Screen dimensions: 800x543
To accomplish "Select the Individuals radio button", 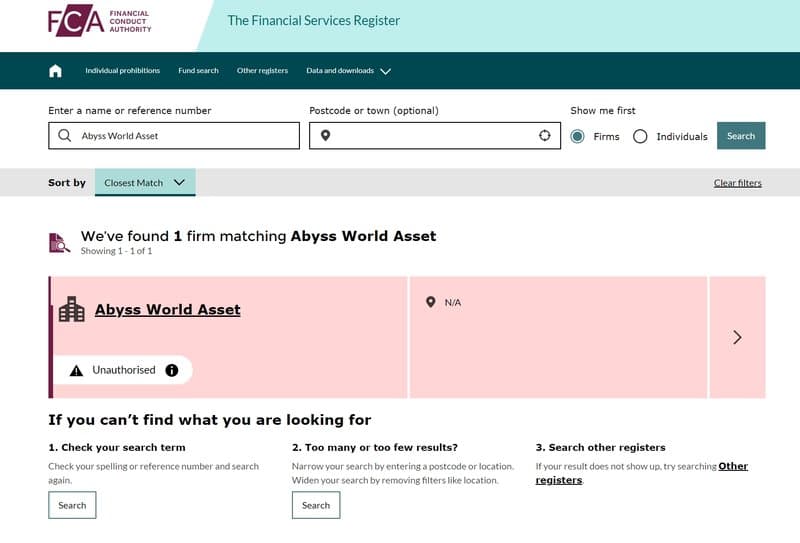I will point(640,136).
